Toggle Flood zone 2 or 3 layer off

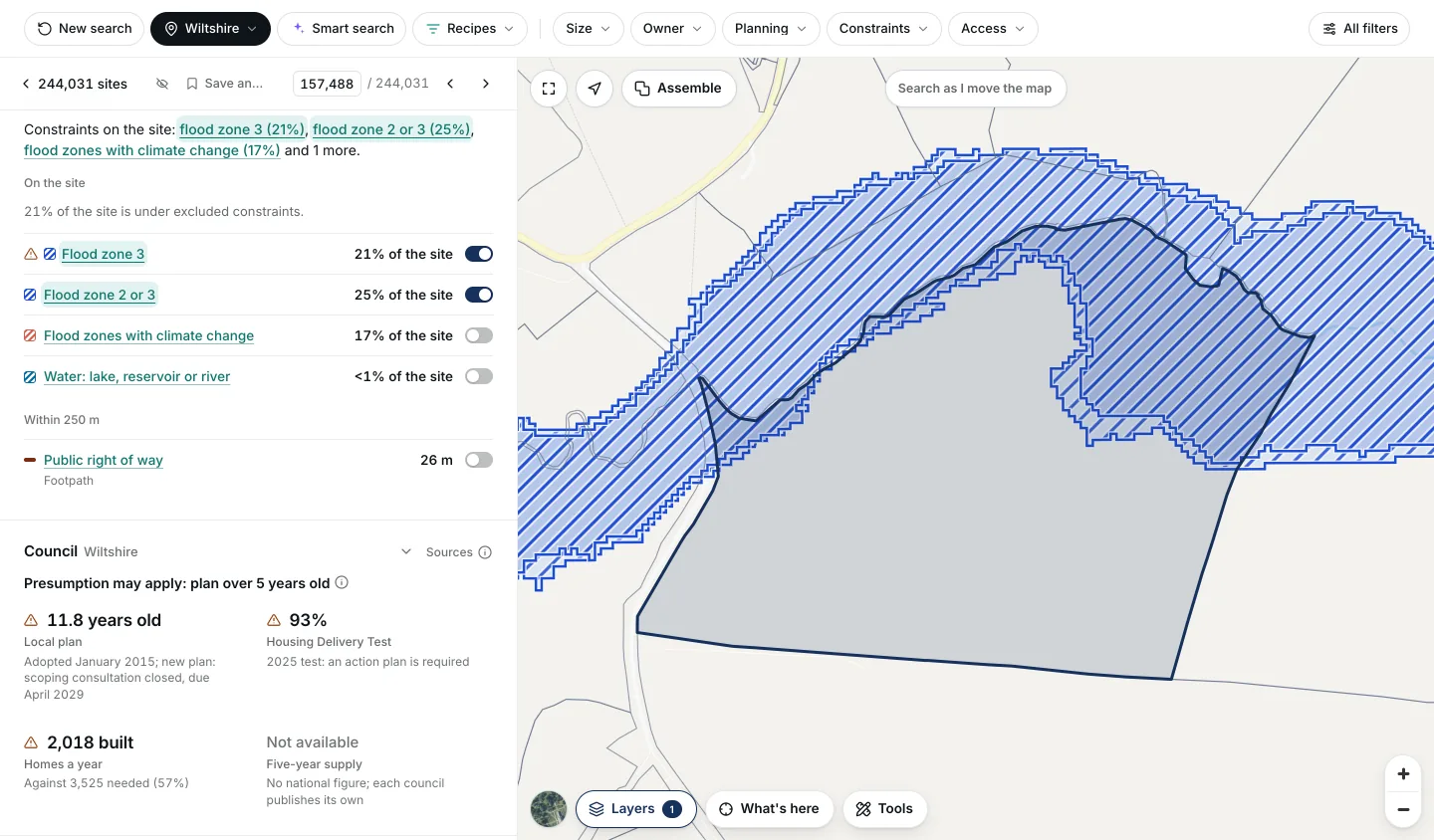coord(479,295)
